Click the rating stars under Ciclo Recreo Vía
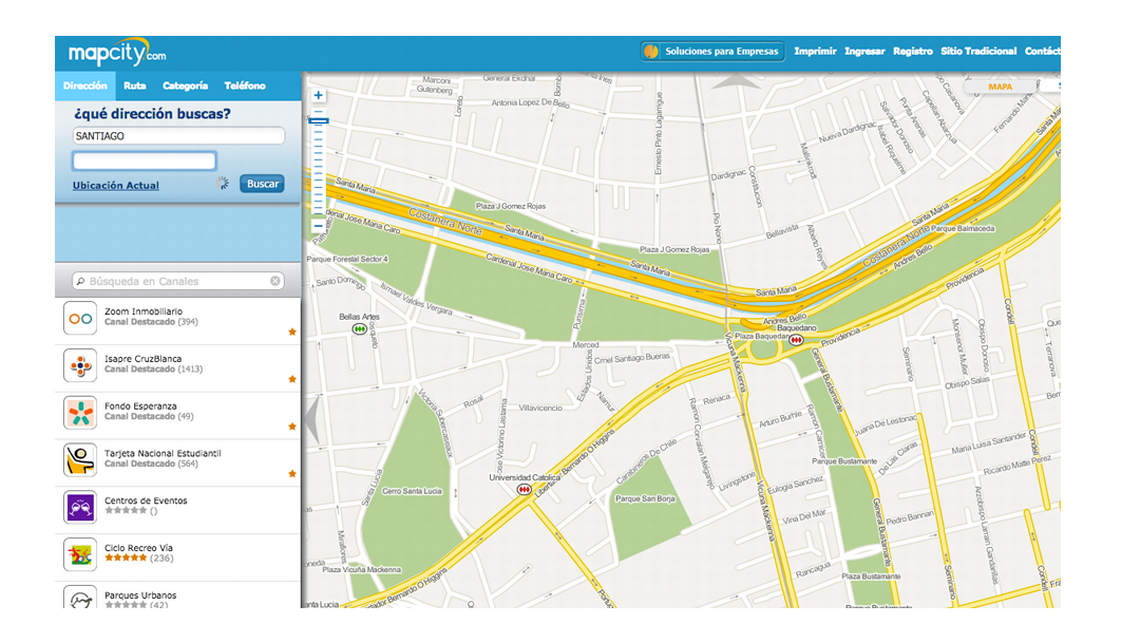This screenshot has width=1140, height=642. click(126, 558)
